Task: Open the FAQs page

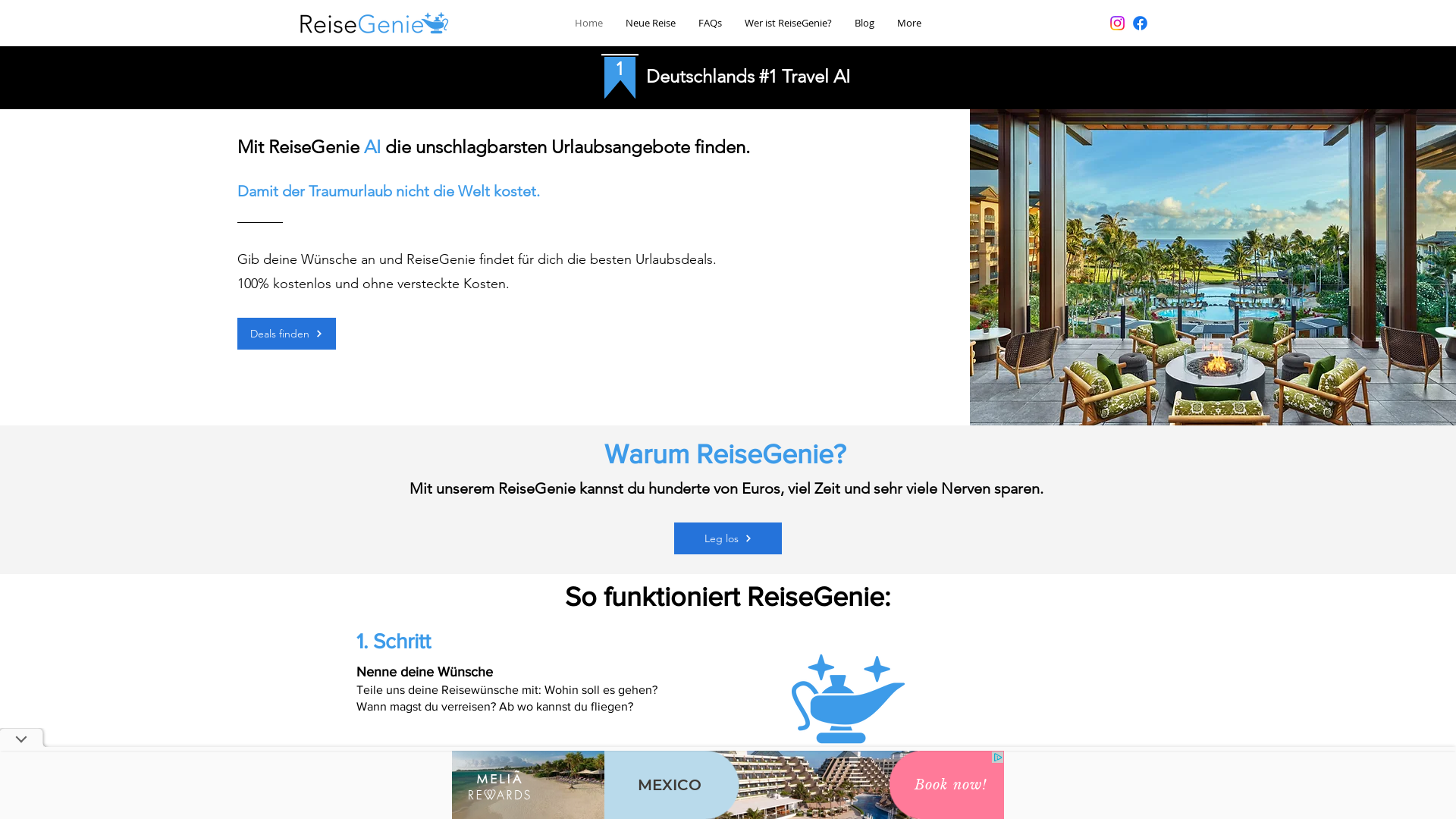Action: [710, 23]
